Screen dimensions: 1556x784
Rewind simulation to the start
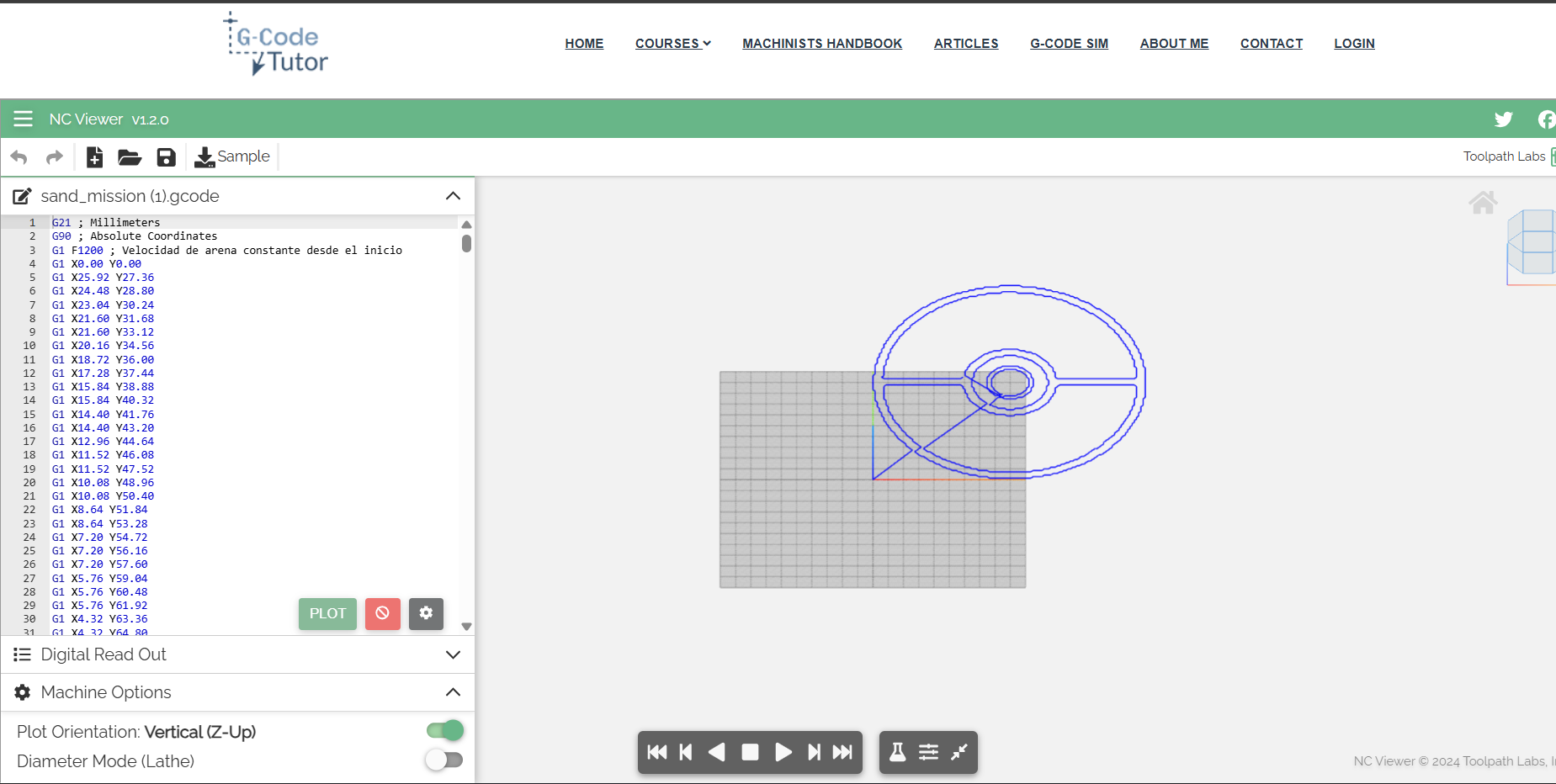click(657, 752)
